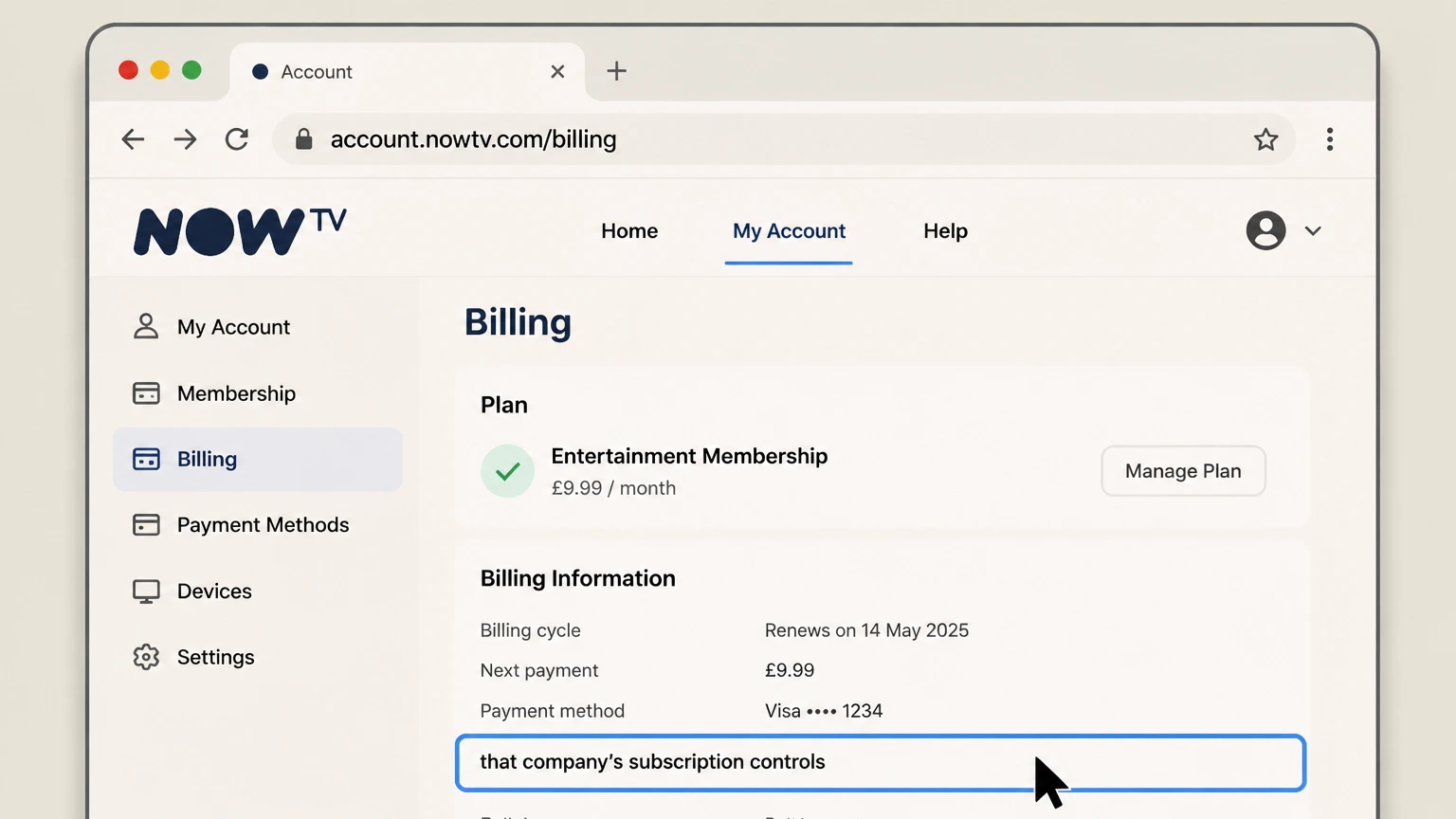Bookmark this page with the star icon
1456x819 pixels.
[1265, 139]
